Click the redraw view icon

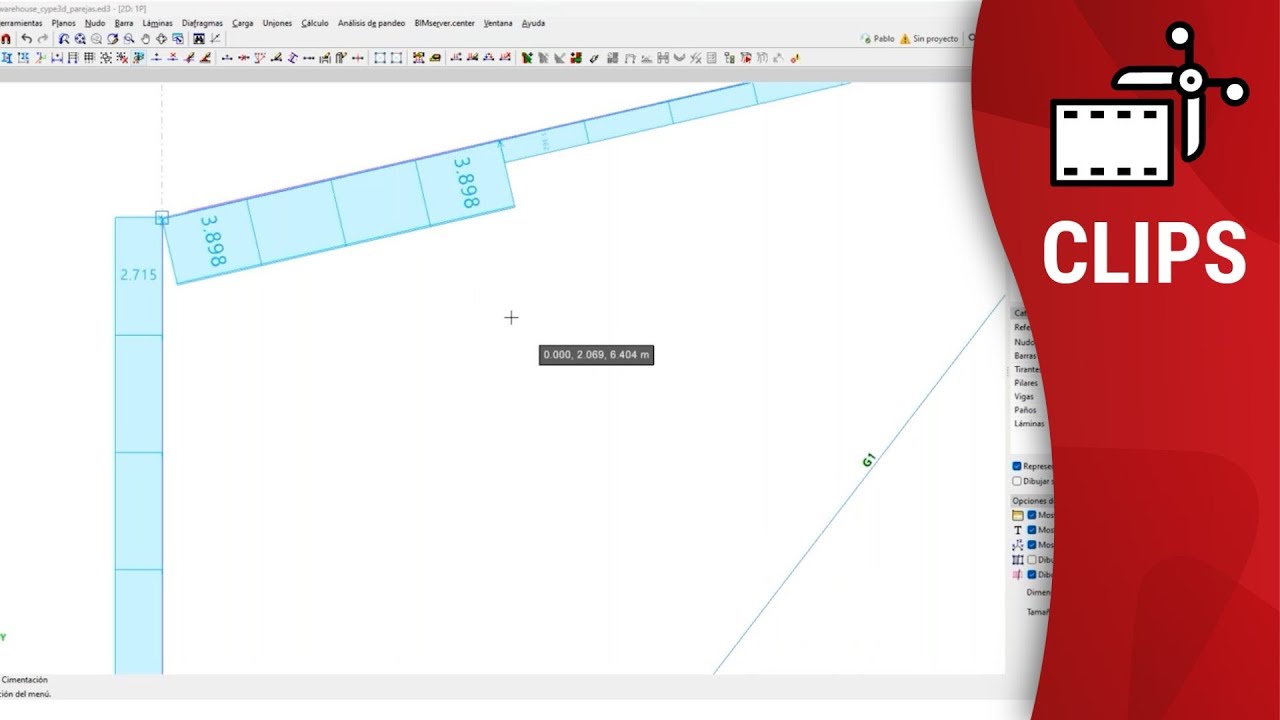[112, 39]
